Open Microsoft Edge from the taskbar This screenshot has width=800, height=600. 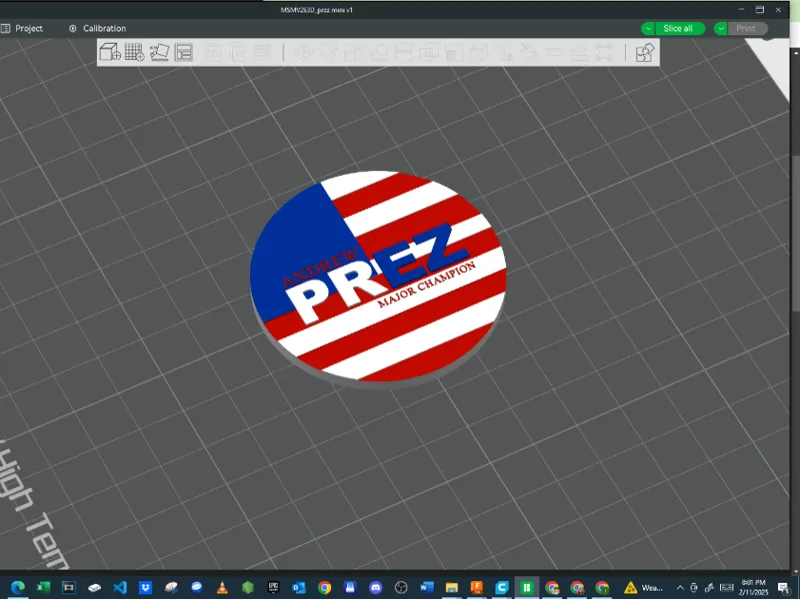click(18, 587)
